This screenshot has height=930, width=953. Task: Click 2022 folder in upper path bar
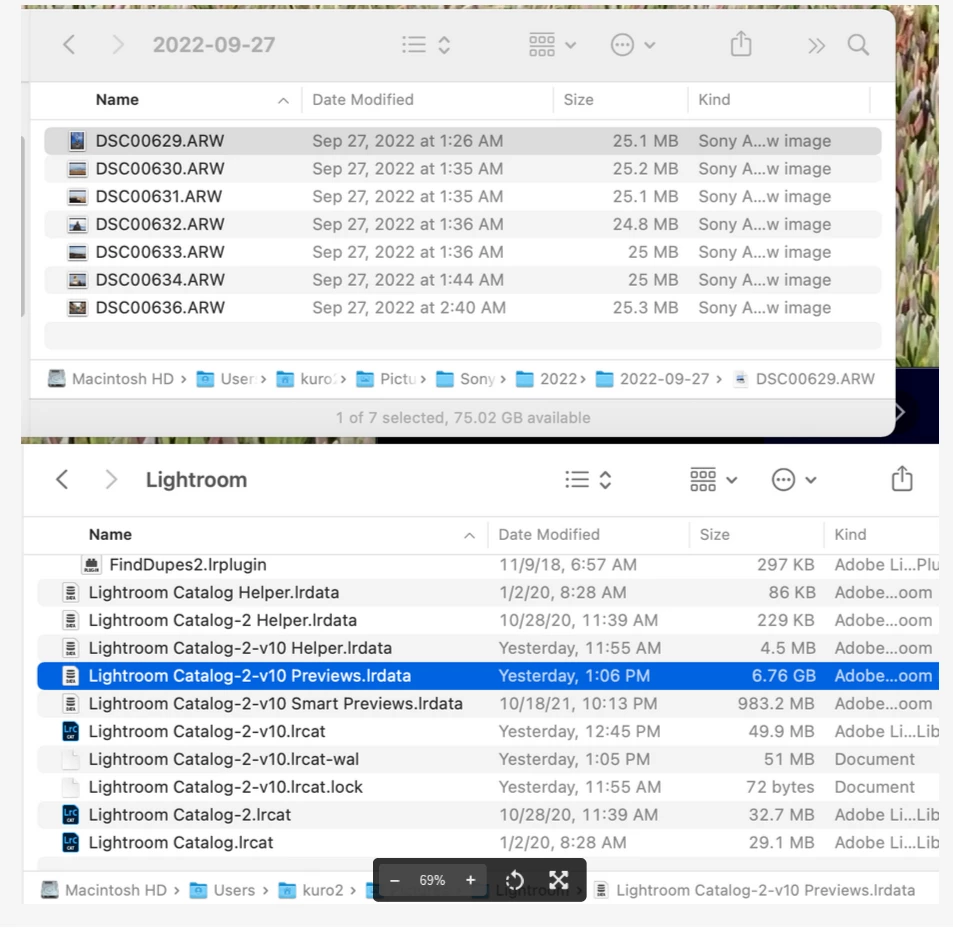coord(546,379)
